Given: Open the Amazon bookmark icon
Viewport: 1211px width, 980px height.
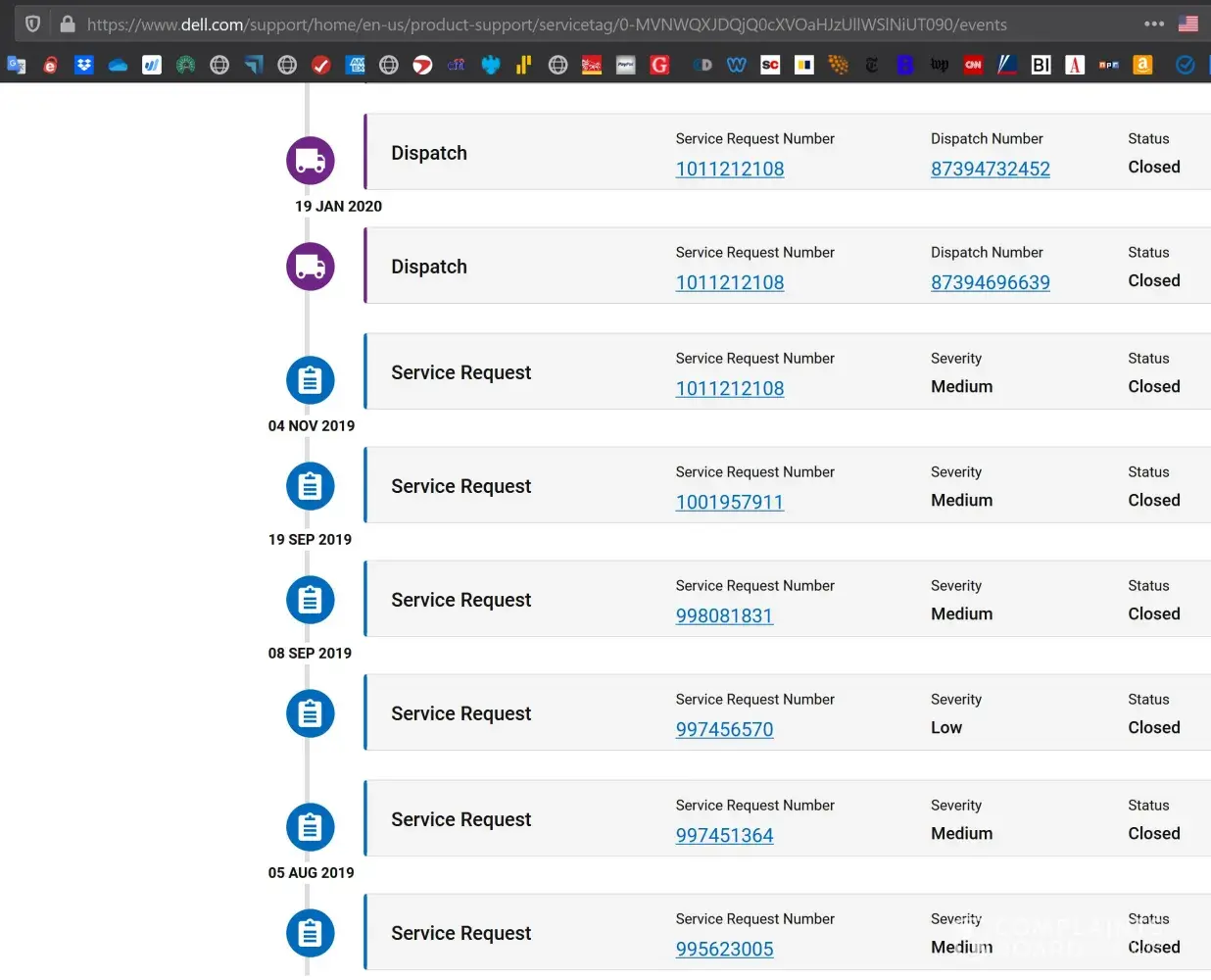Looking at the screenshot, I should (x=1142, y=65).
